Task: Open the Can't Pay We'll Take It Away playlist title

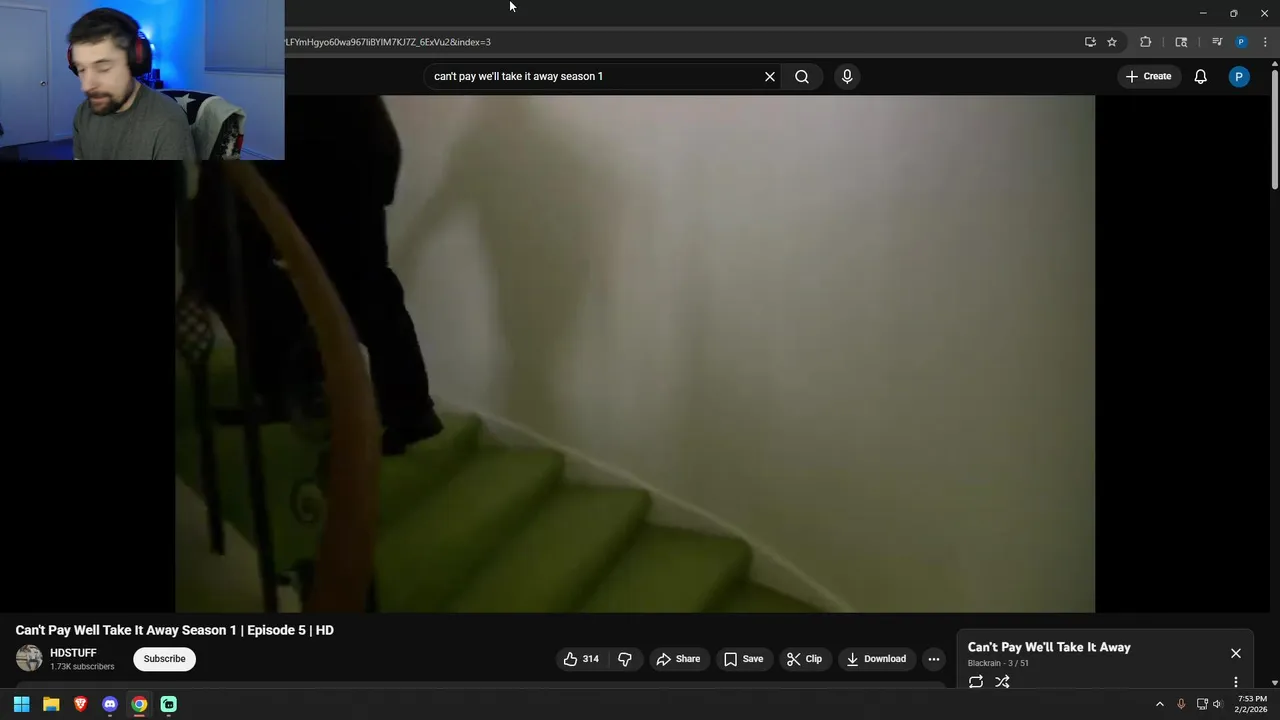Action: (1049, 647)
